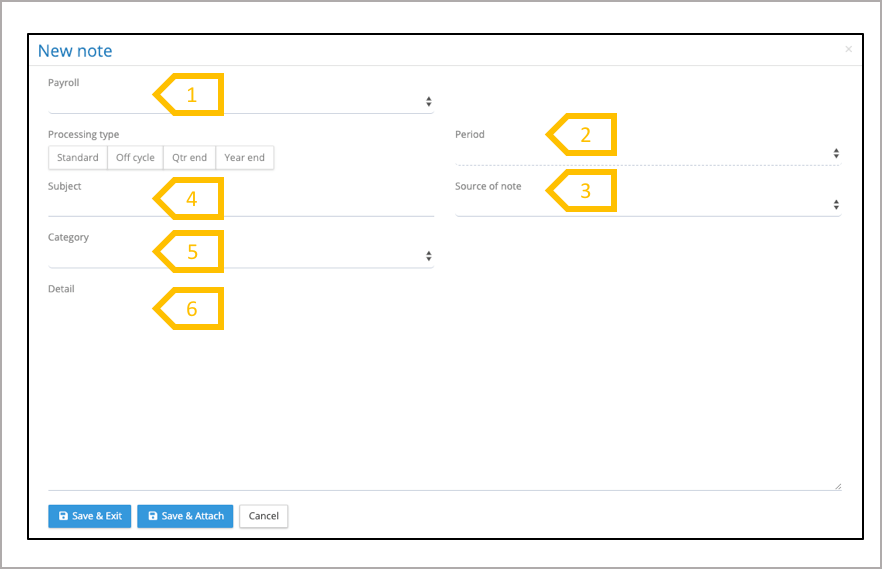Screen dimensions: 882x569
Task: Click the floppy icon on Save & Attach
Action: (x=153, y=516)
